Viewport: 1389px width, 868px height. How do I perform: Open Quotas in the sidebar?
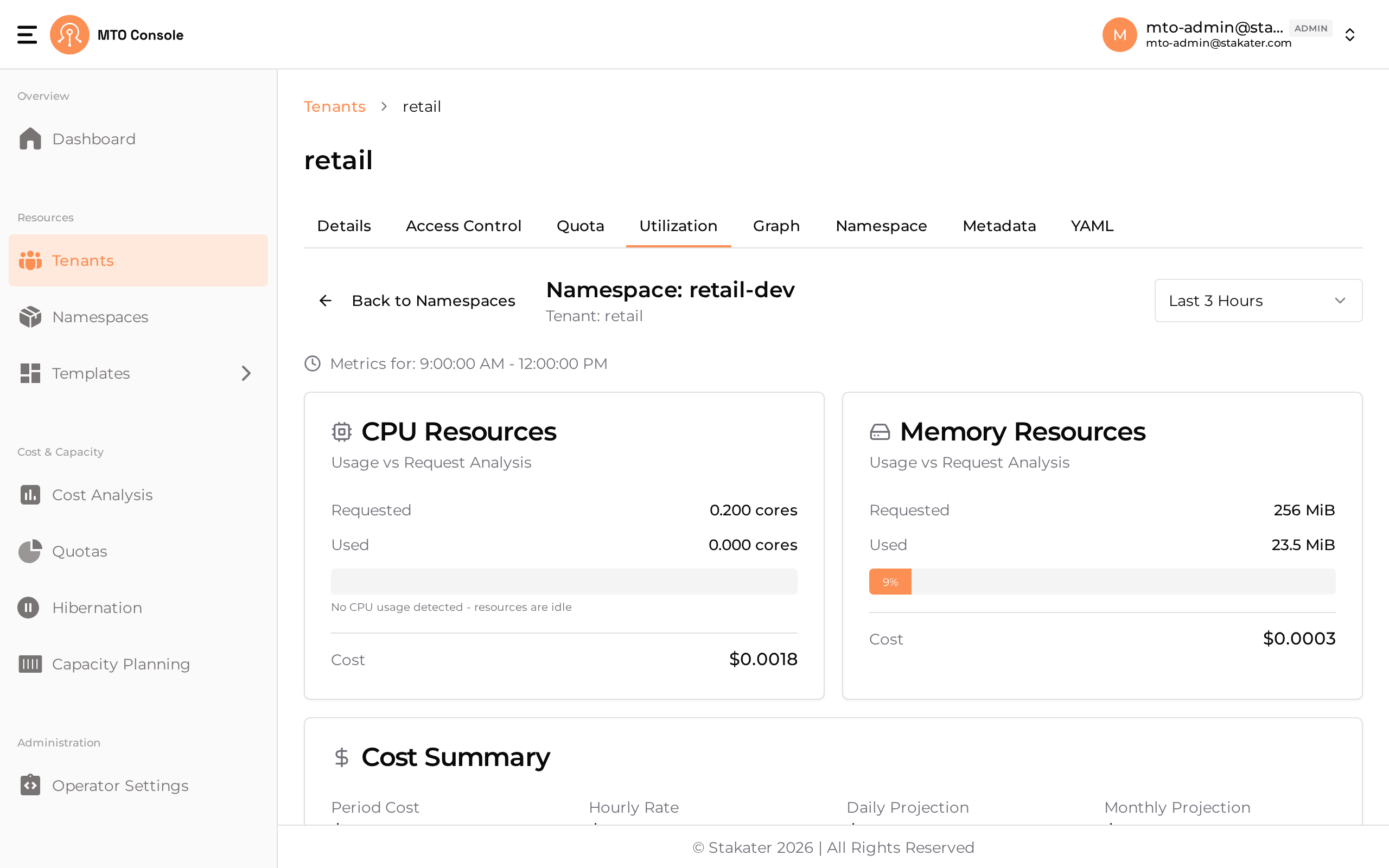click(138, 551)
